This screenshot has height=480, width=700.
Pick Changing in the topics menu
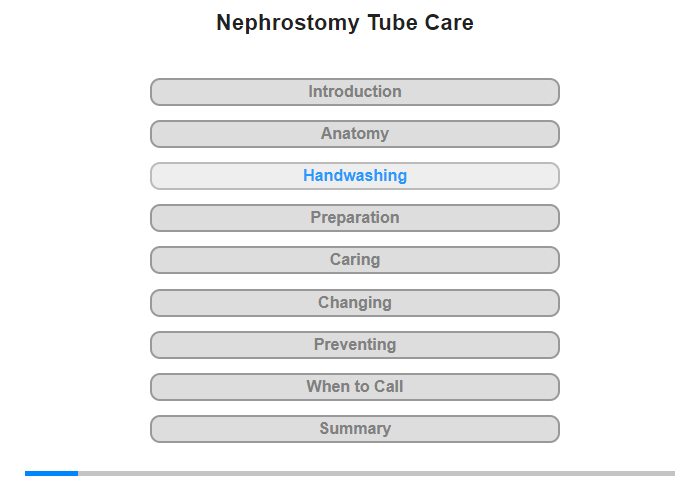tap(354, 303)
